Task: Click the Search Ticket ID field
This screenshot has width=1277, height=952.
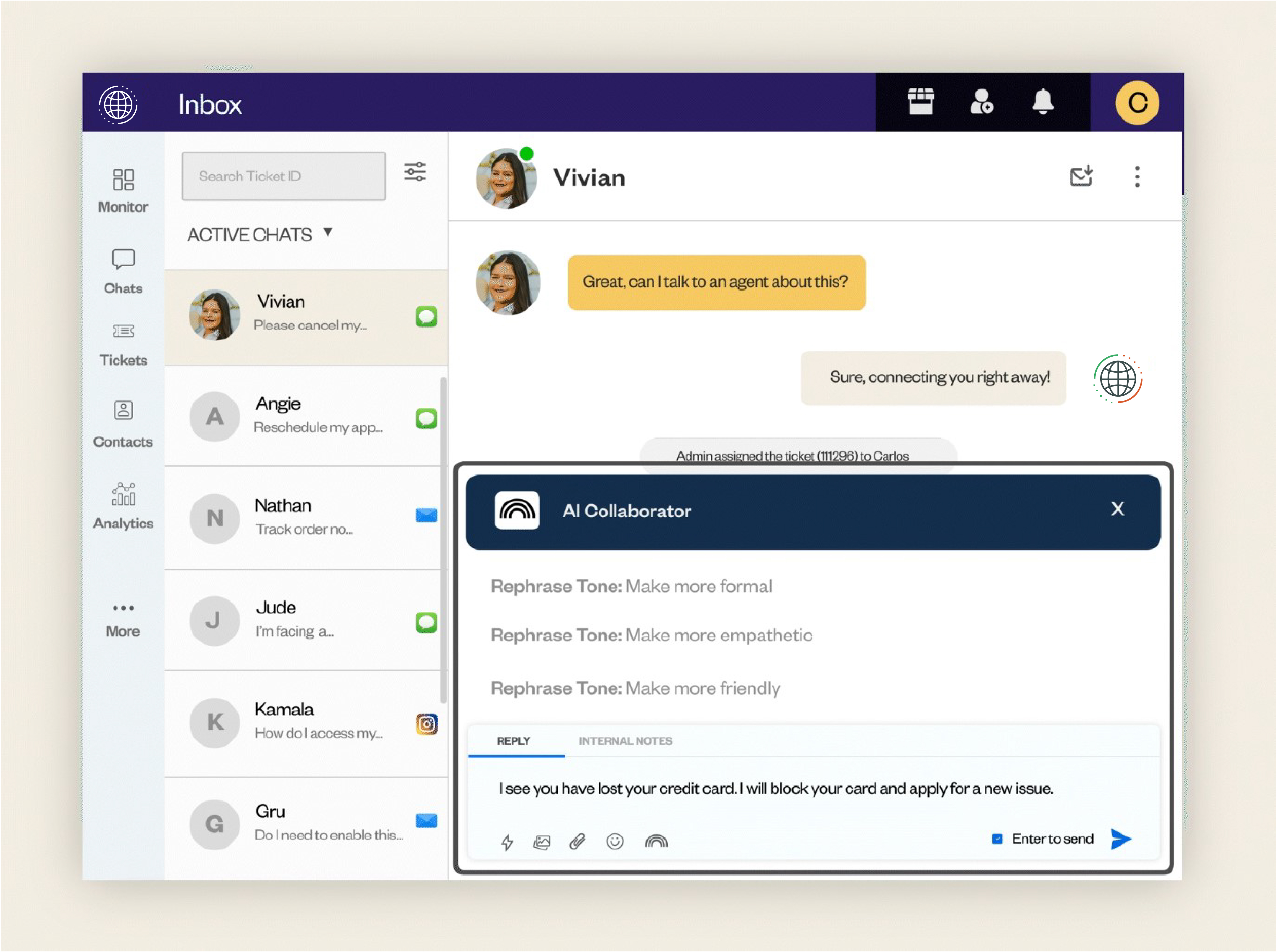Action: 283,176
